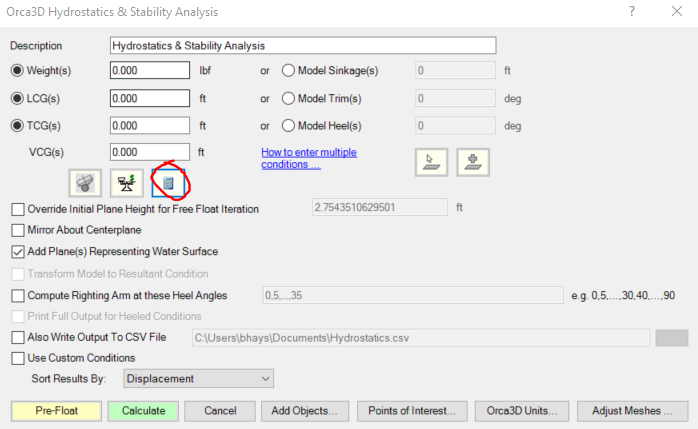
Task: Click the Model Heel(s) value field
Action: click(455, 126)
